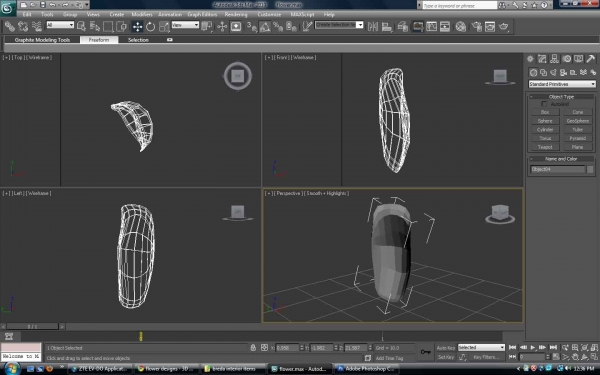Switch to the Motion command panel

[x=566, y=59]
